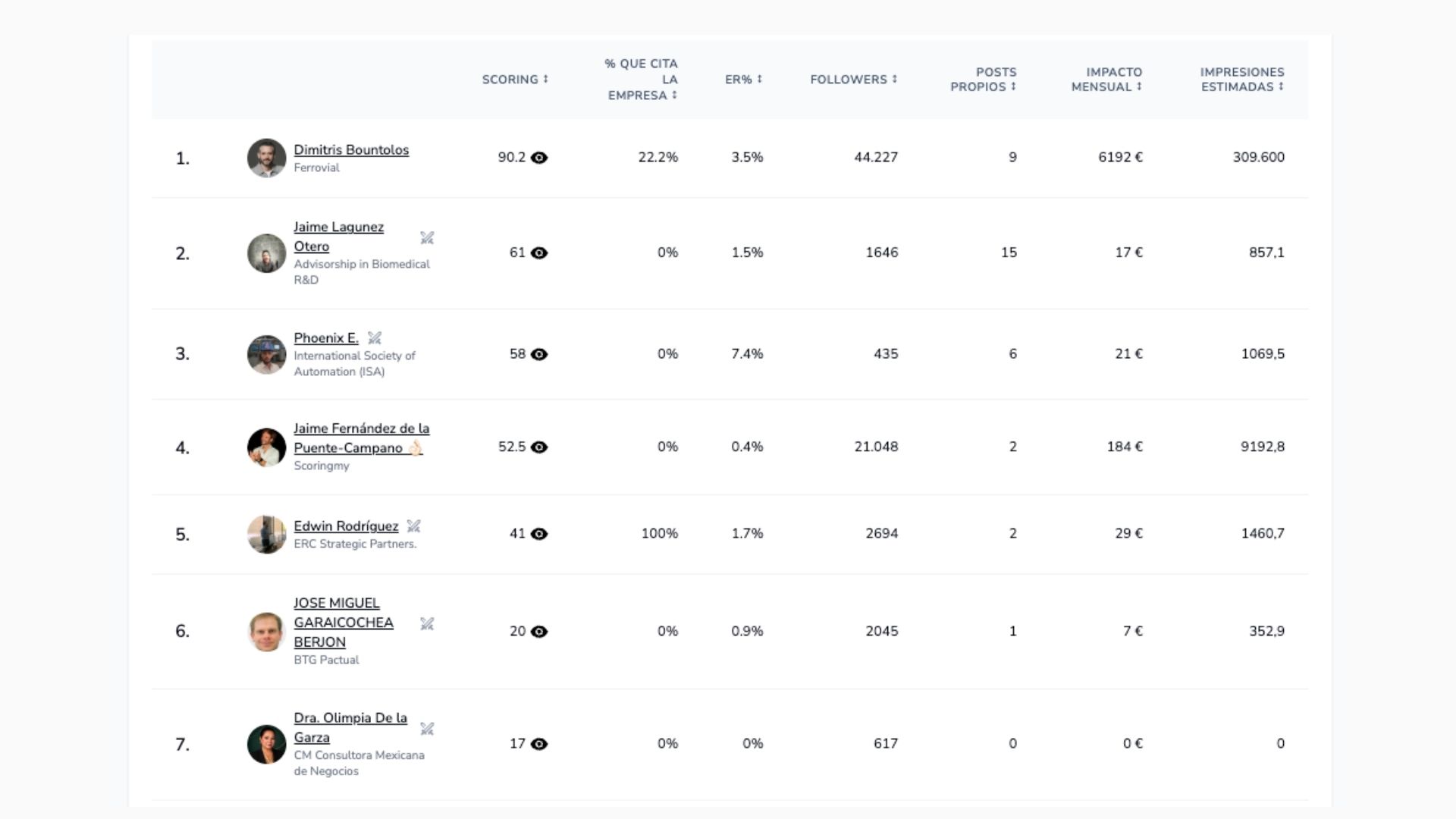The width and height of the screenshot is (1456, 819).
Task: Click the crossed icon beside JOSE MIGUEL GARAICOCHEA BERJON
Action: point(427,624)
